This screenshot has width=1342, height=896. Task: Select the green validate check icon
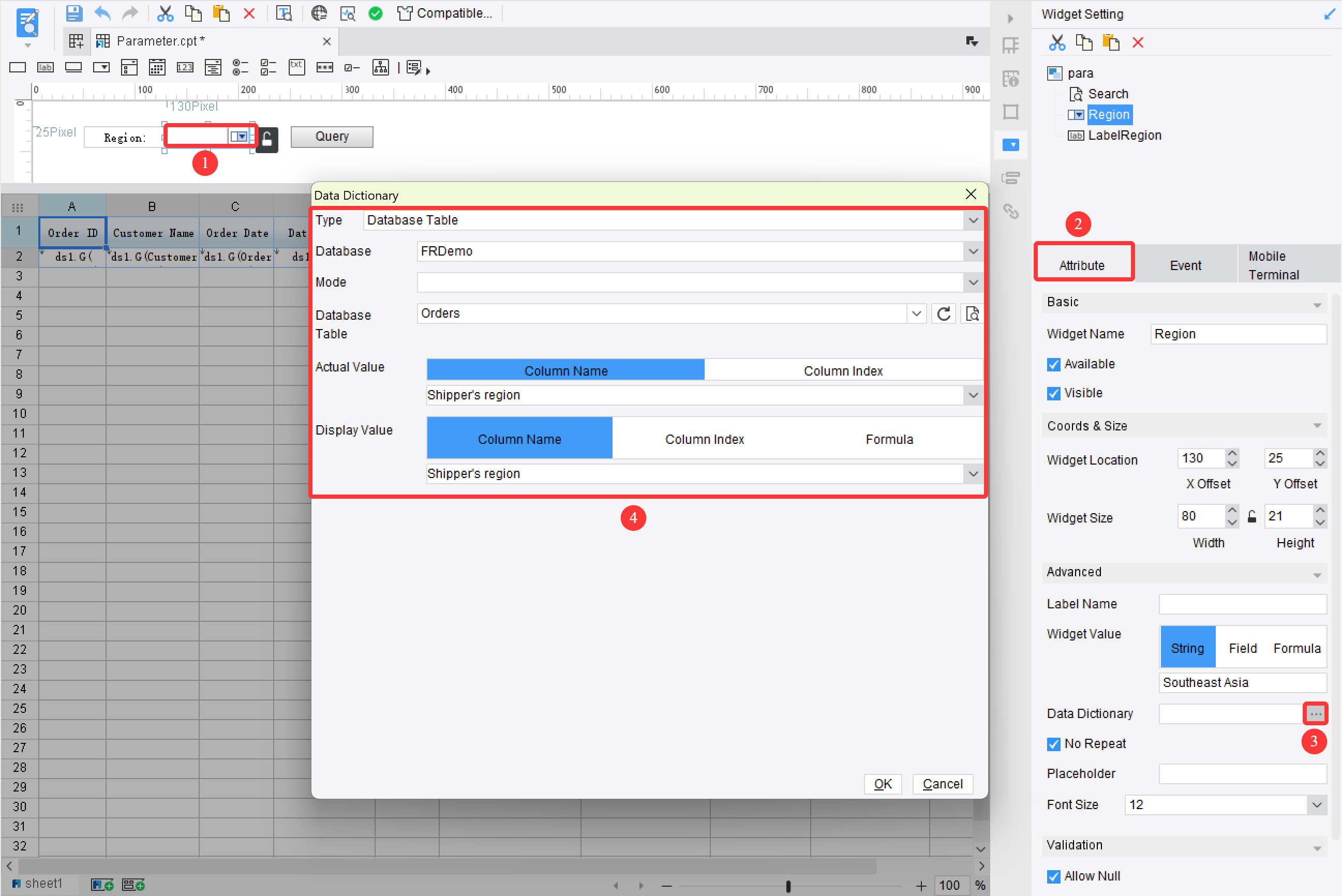point(376,13)
